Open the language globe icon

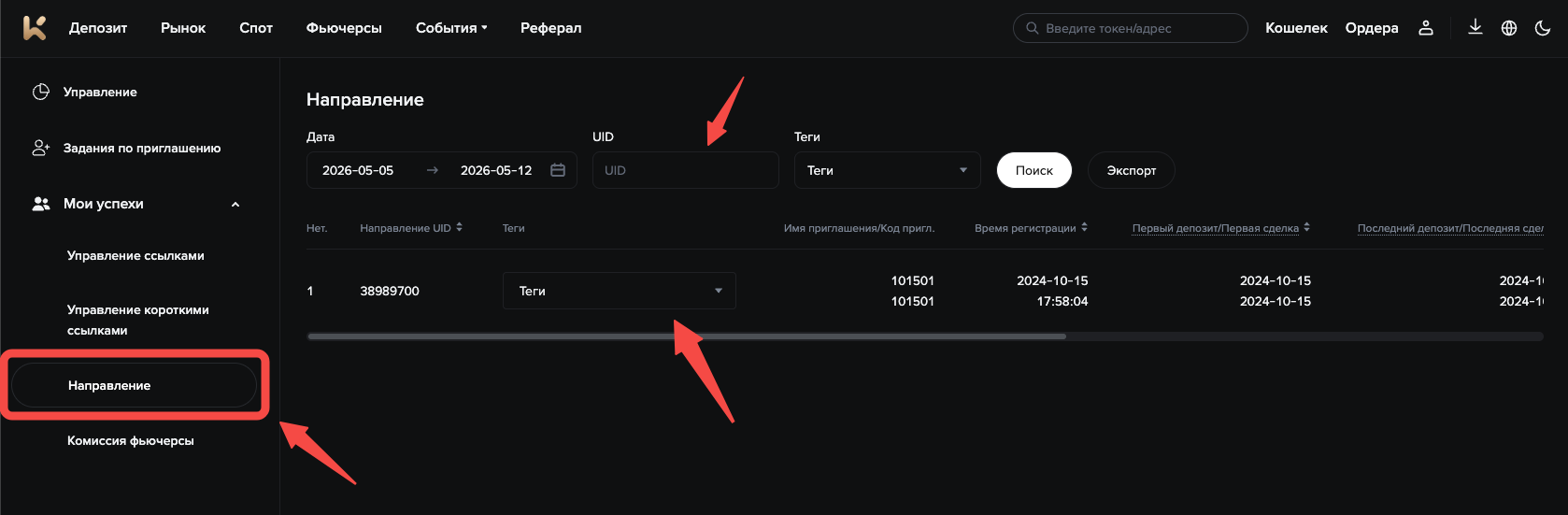click(x=1509, y=28)
